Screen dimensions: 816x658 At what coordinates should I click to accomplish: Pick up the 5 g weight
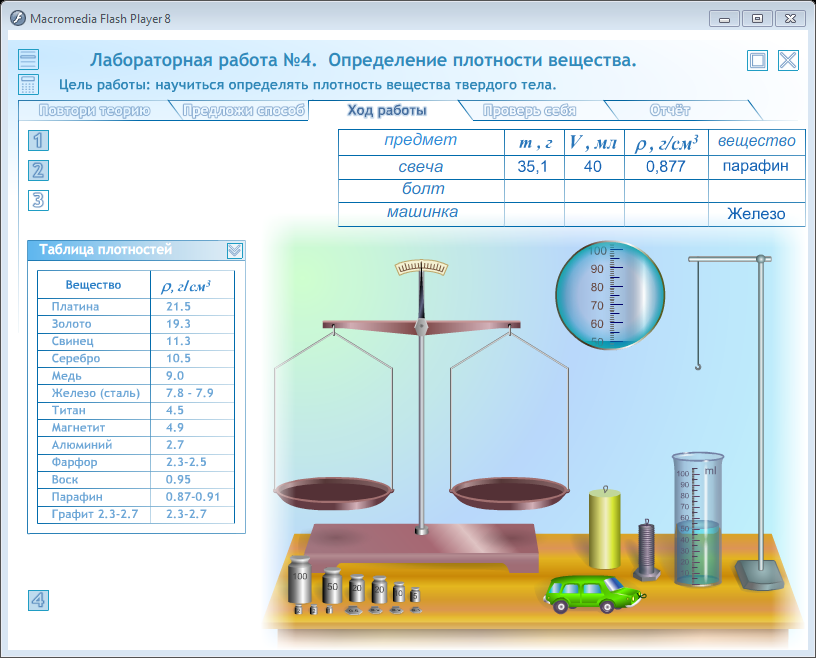pos(415,594)
